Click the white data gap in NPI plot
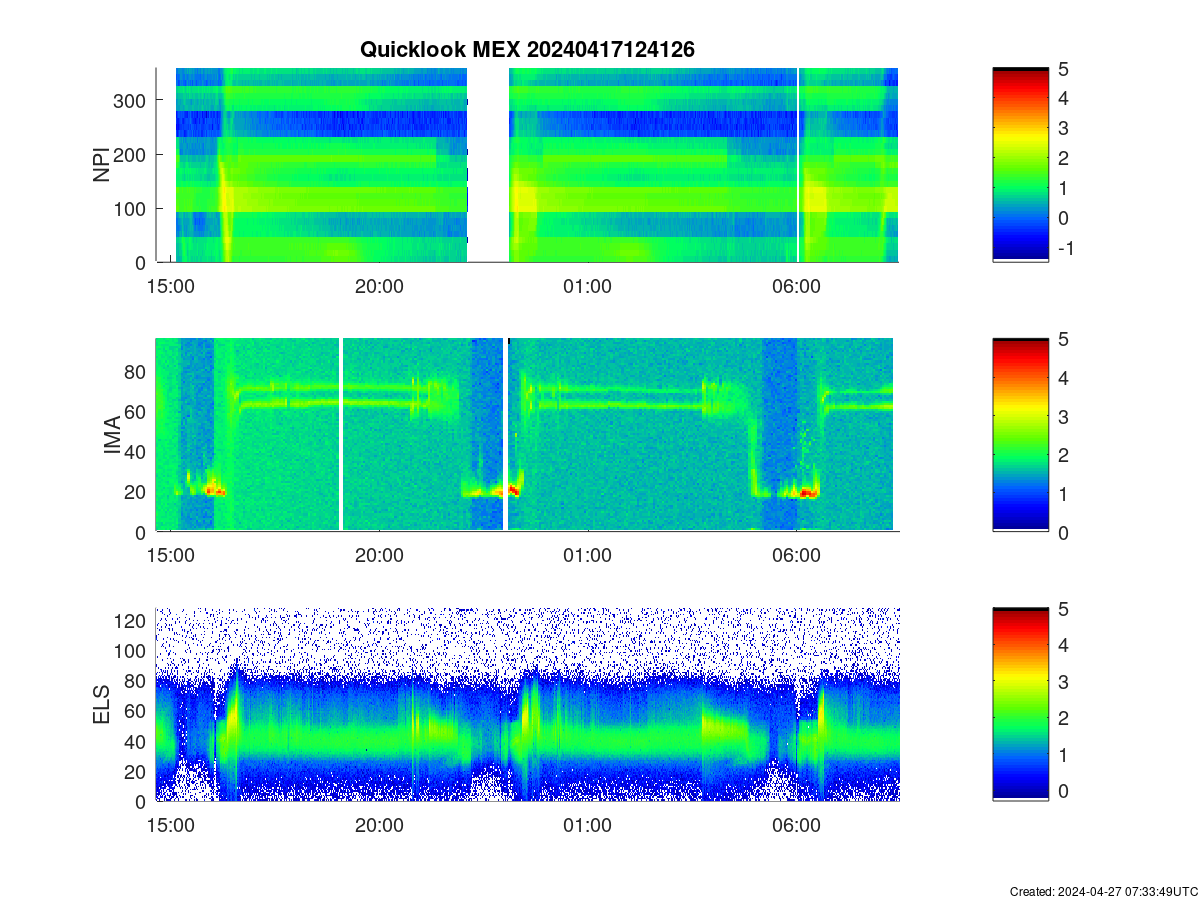Image resolution: width=1200 pixels, height=900 pixels. [x=488, y=165]
